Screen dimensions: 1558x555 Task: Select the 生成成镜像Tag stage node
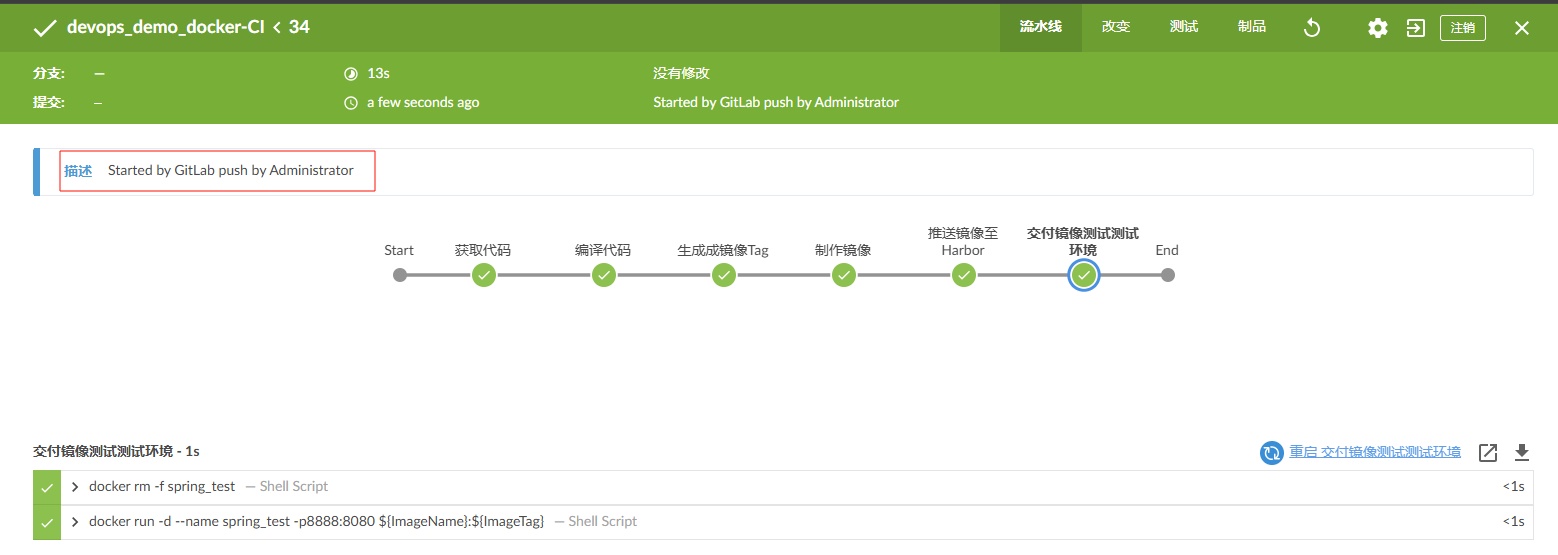723,275
